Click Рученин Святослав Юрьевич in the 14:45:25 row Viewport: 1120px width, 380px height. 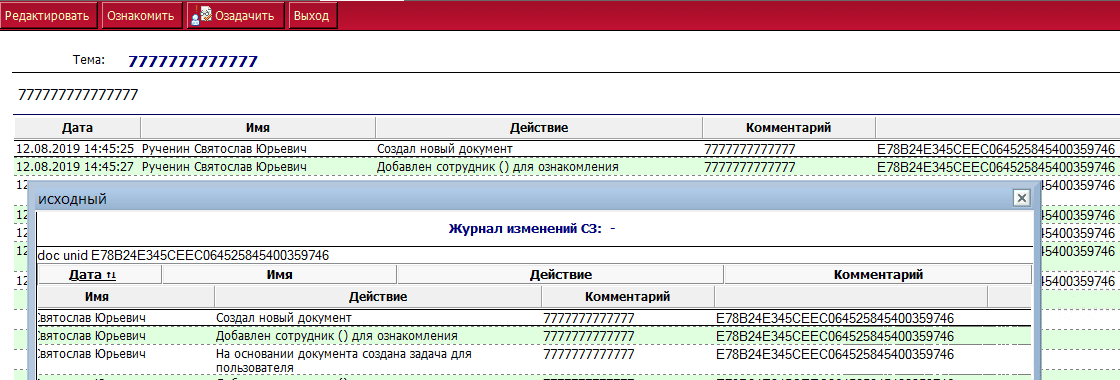tap(224, 149)
